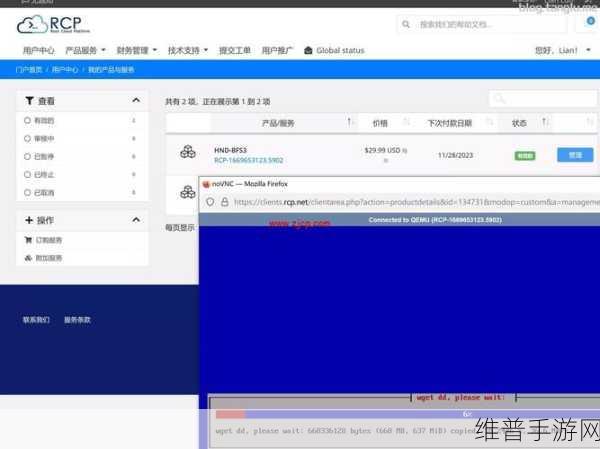Open the RCP-1669653123.5902 hostname link
Image resolution: width=600 pixels, height=449 pixels.
[x=248, y=160]
